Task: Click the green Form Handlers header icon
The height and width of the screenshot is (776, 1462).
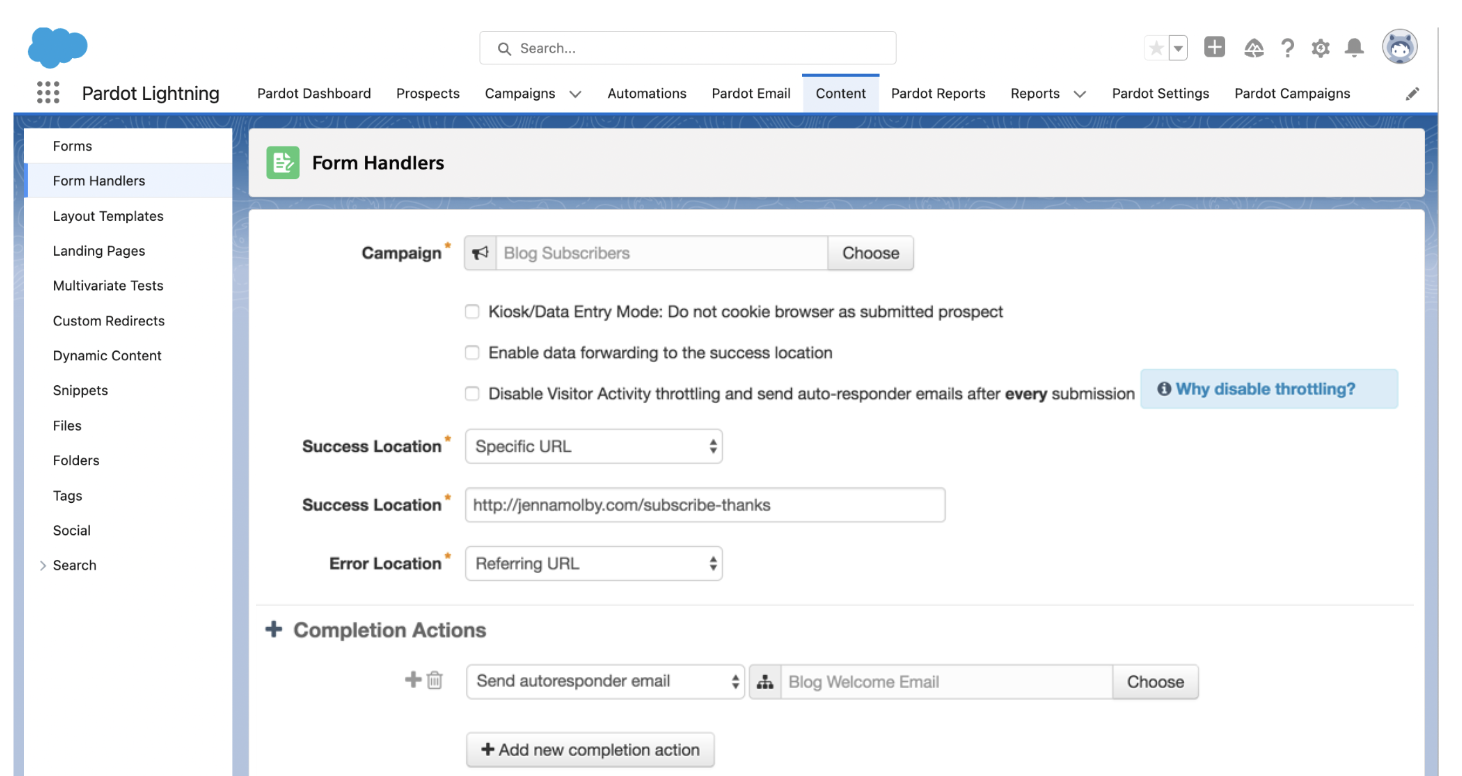Action: pos(283,163)
